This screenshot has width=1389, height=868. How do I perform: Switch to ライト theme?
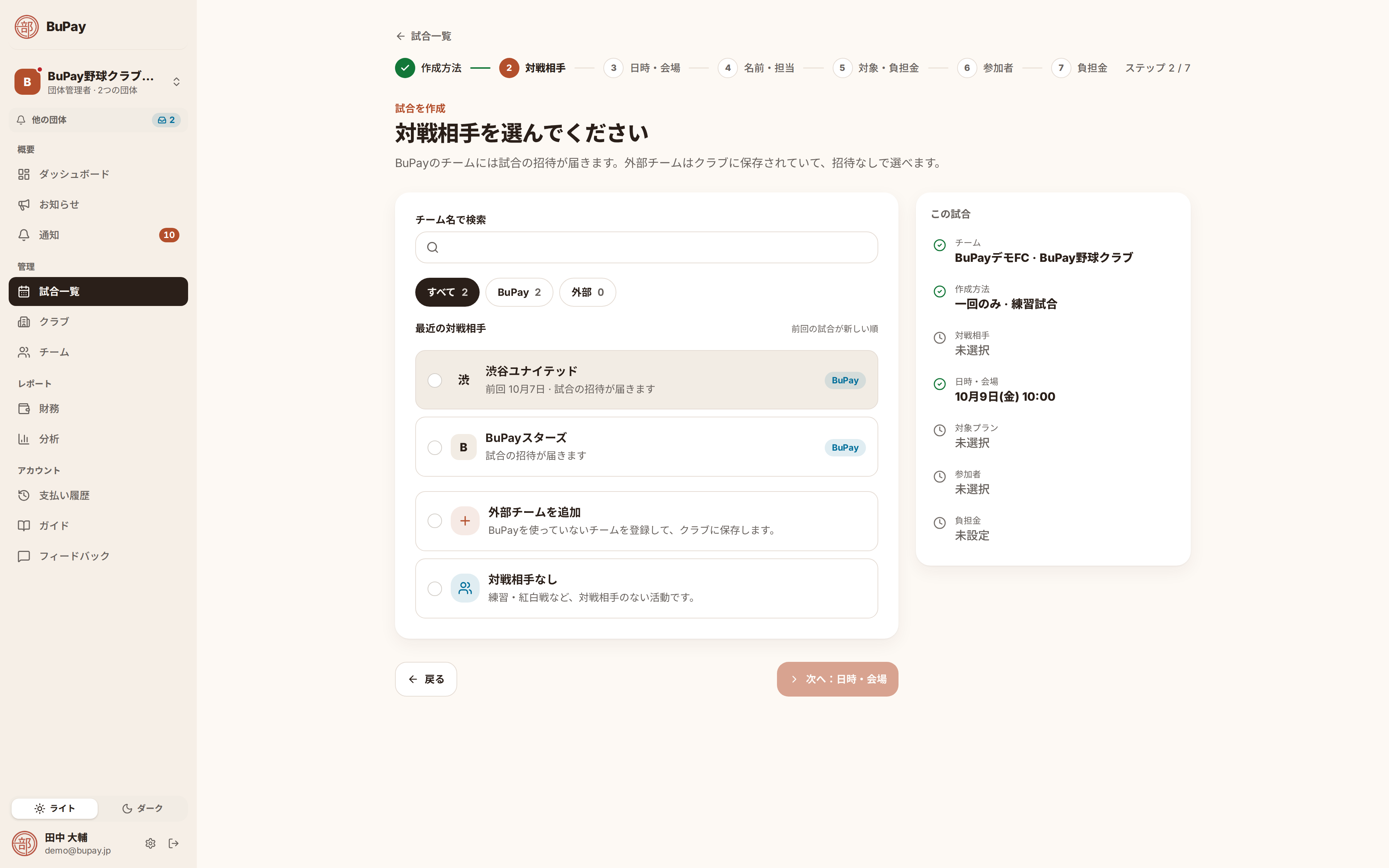coord(55,808)
